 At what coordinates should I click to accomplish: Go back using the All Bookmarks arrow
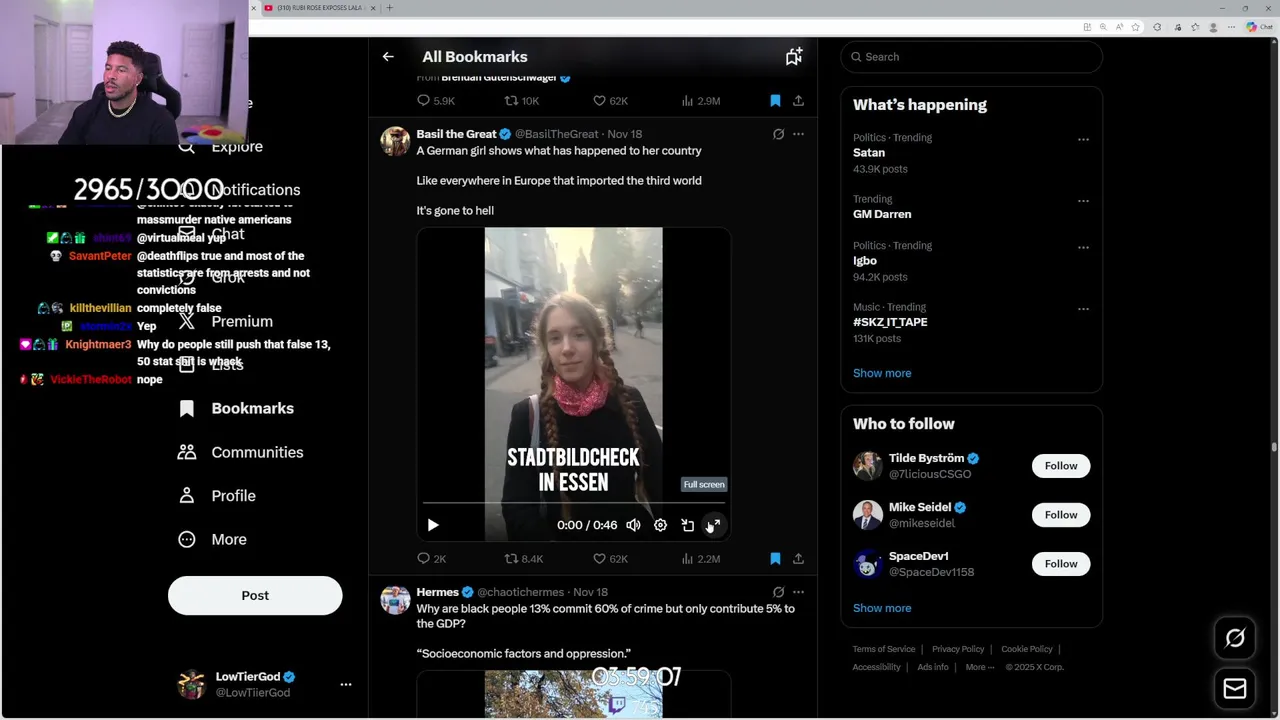click(x=388, y=57)
